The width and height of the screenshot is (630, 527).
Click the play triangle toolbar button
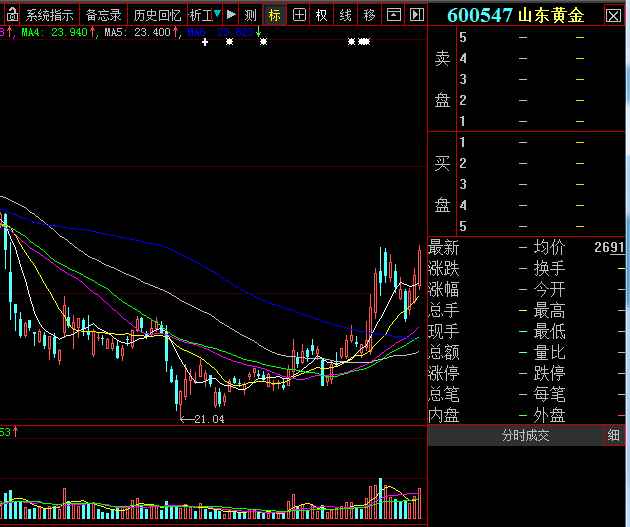(x=231, y=15)
